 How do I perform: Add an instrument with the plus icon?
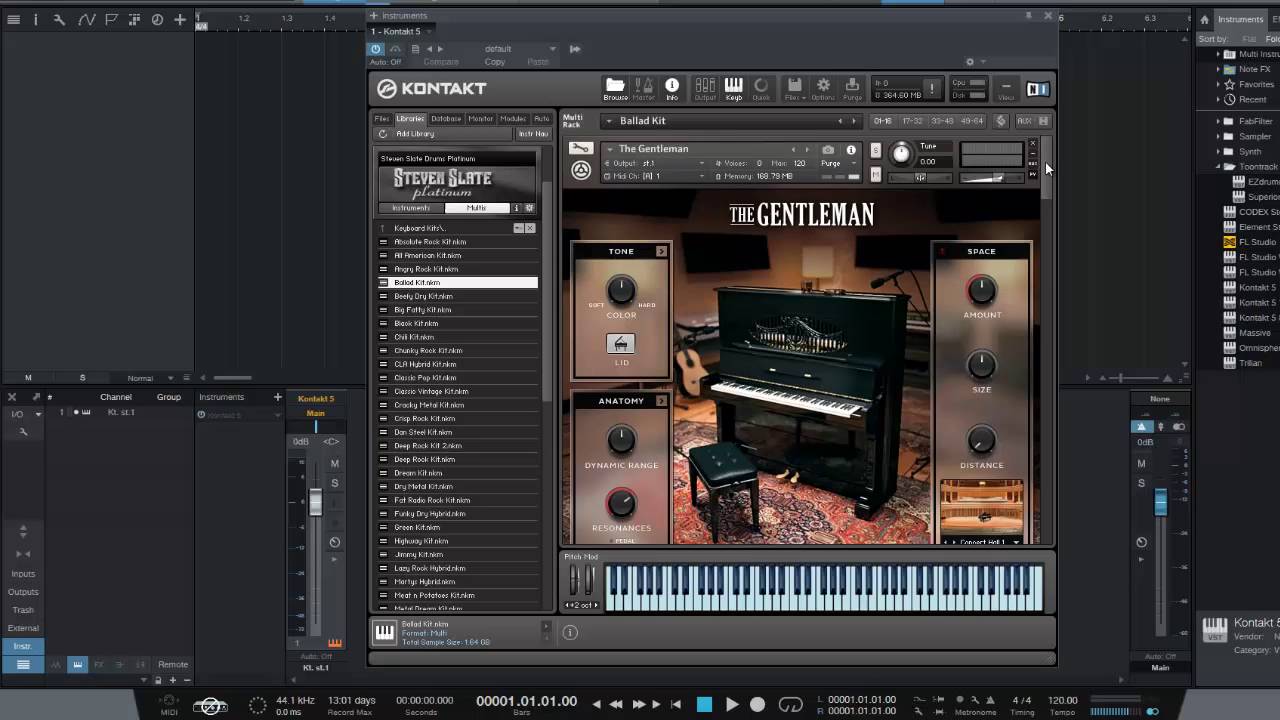(x=278, y=397)
